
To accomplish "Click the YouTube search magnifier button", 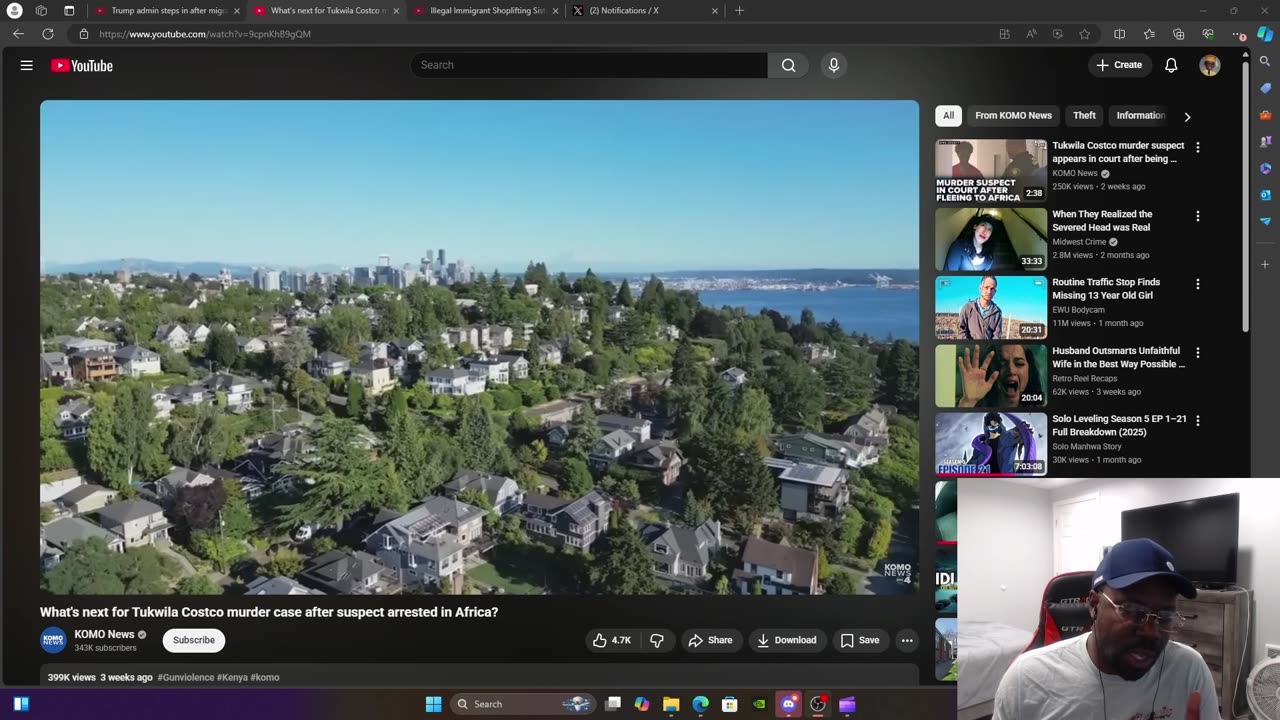I will [788, 65].
